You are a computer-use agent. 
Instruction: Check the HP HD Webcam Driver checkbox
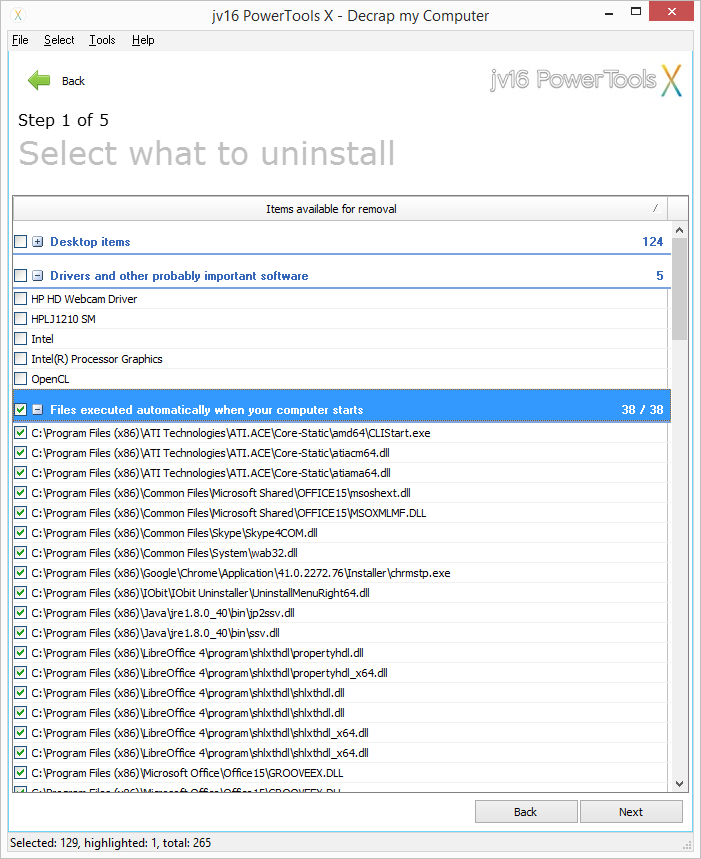point(21,299)
